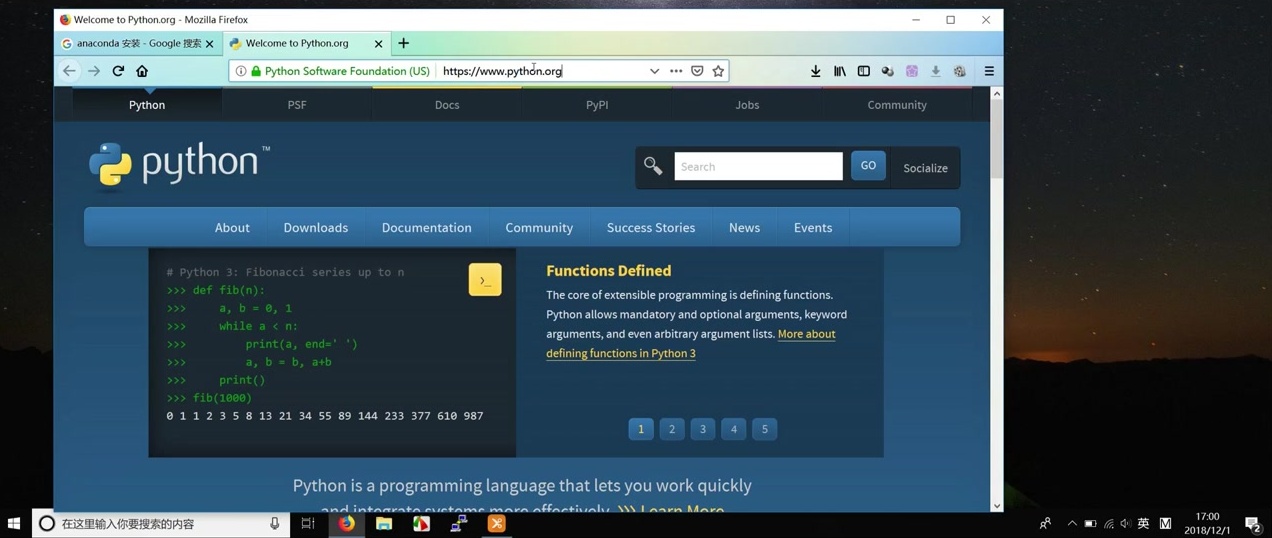Image resolution: width=1272 pixels, height=538 pixels.
Task: Open the page actions three-dot menu
Action: [x=676, y=71]
